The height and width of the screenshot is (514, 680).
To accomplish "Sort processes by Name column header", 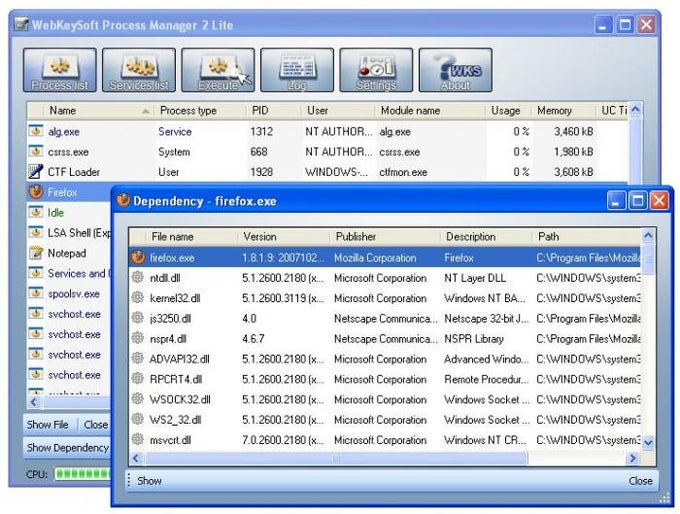I will pos(98,111).
